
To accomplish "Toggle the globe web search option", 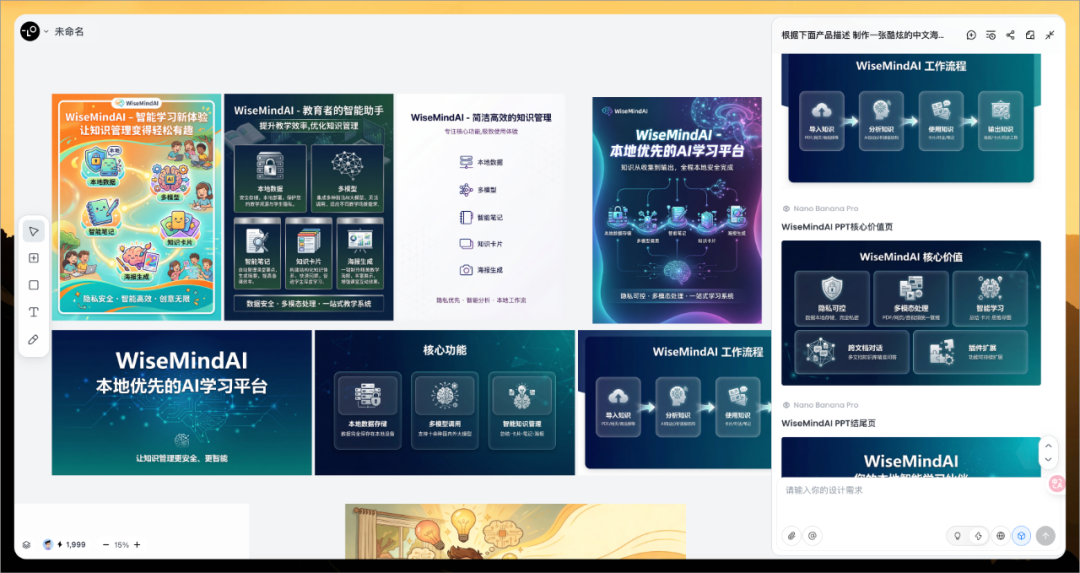I will coord(1000,535).
